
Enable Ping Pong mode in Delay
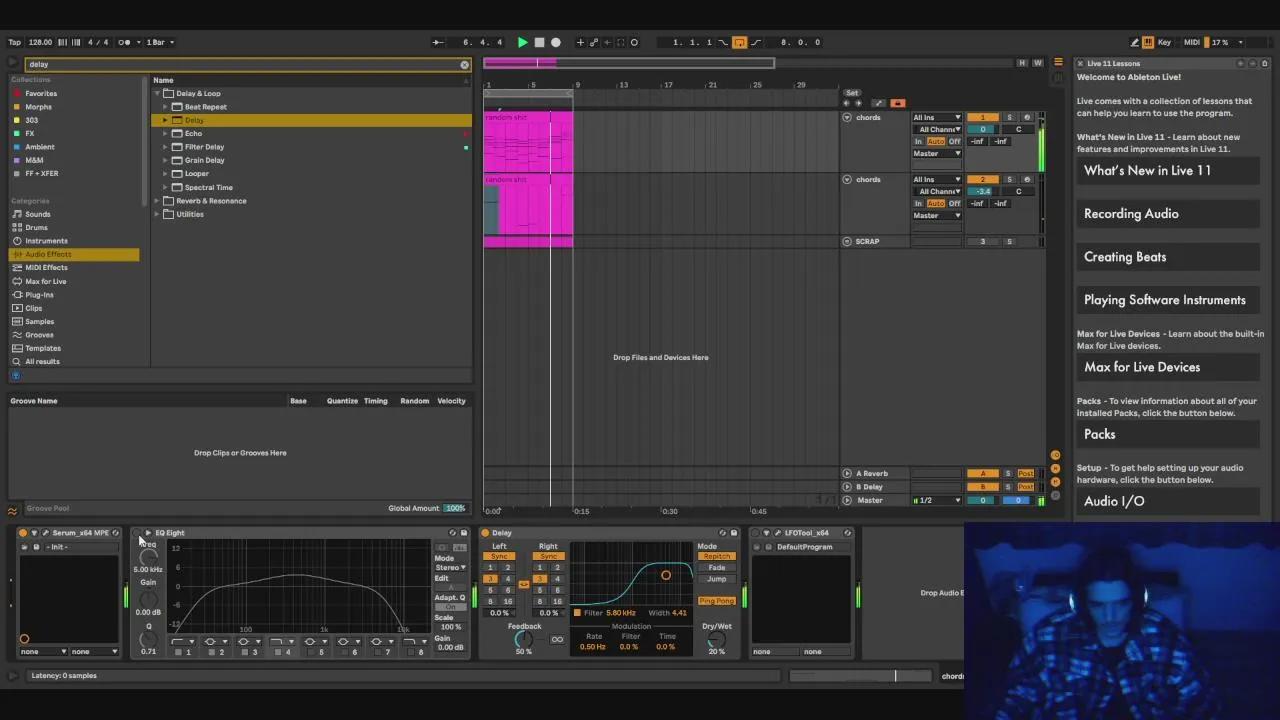717,601
